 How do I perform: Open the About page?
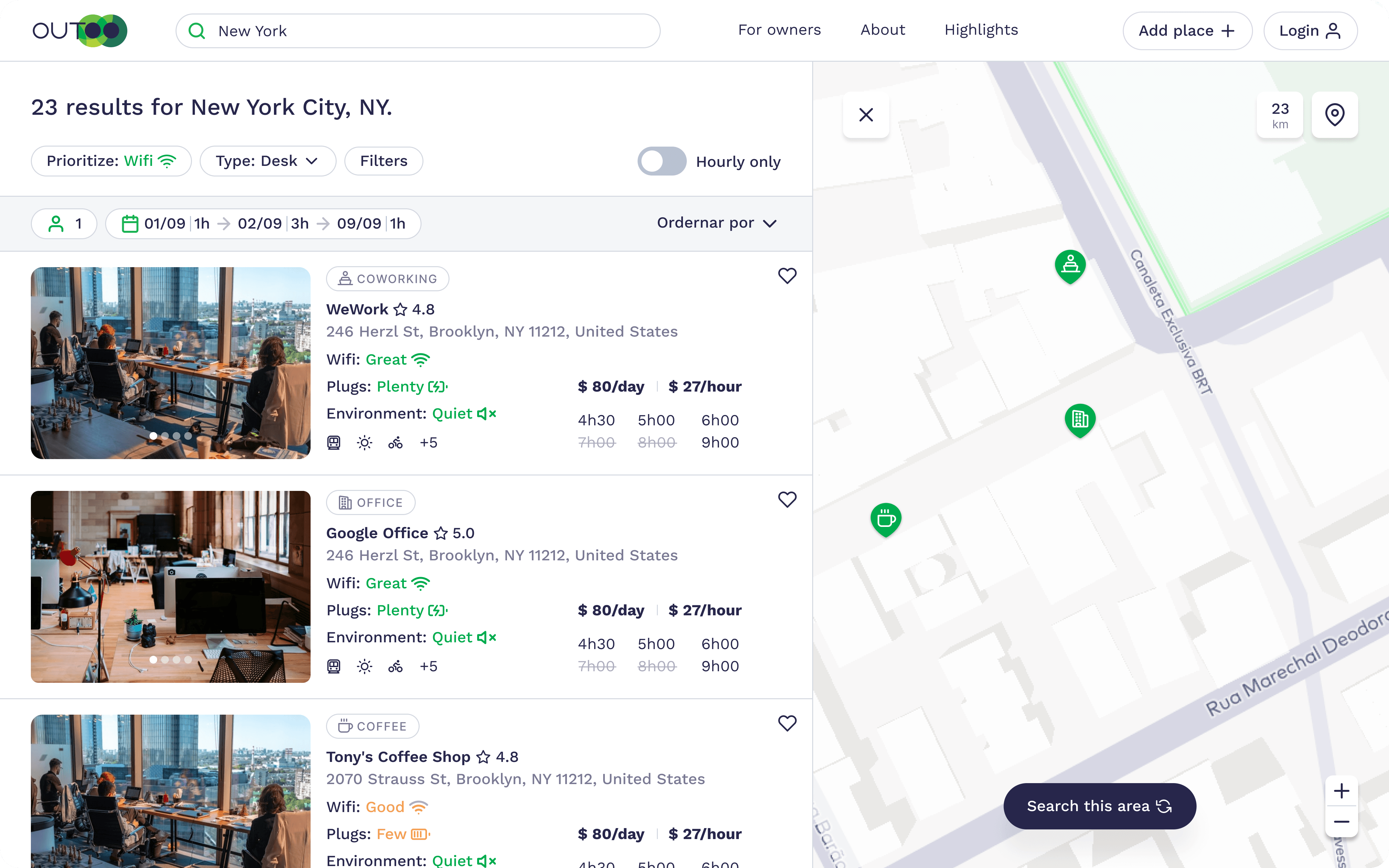coord(883,30)
